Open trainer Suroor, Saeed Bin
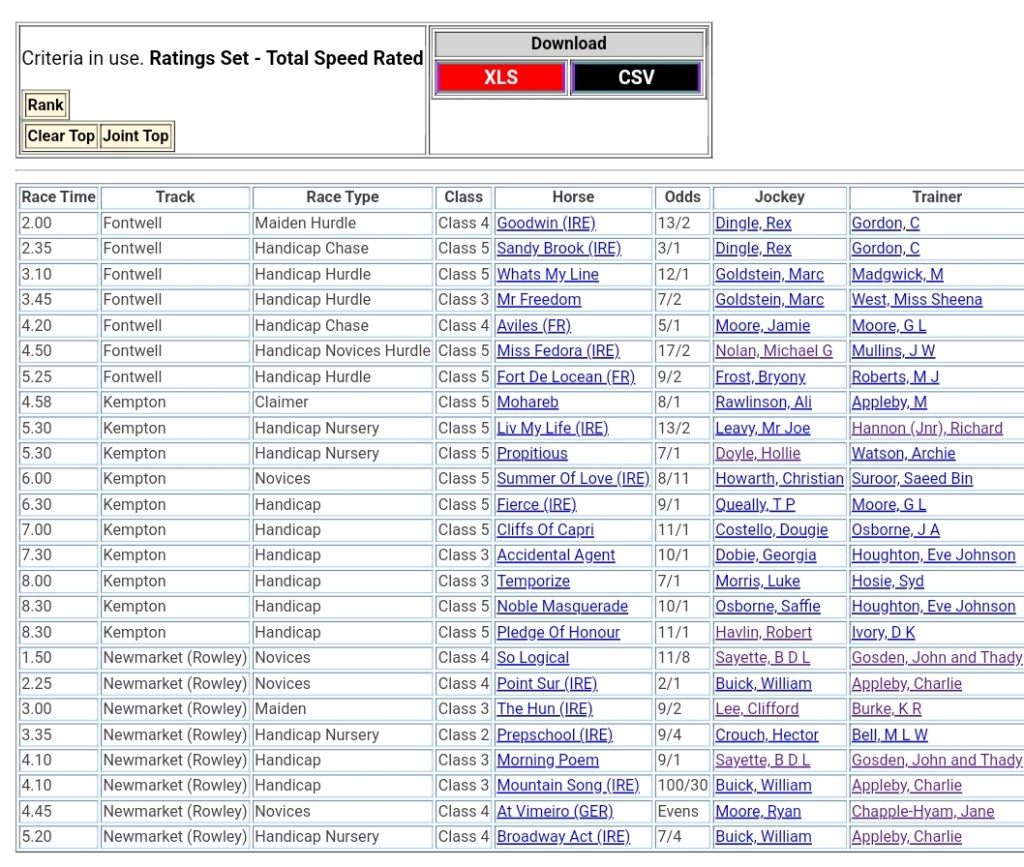The width and height of the screenshot is (1024, 867). tap(911, 479)
